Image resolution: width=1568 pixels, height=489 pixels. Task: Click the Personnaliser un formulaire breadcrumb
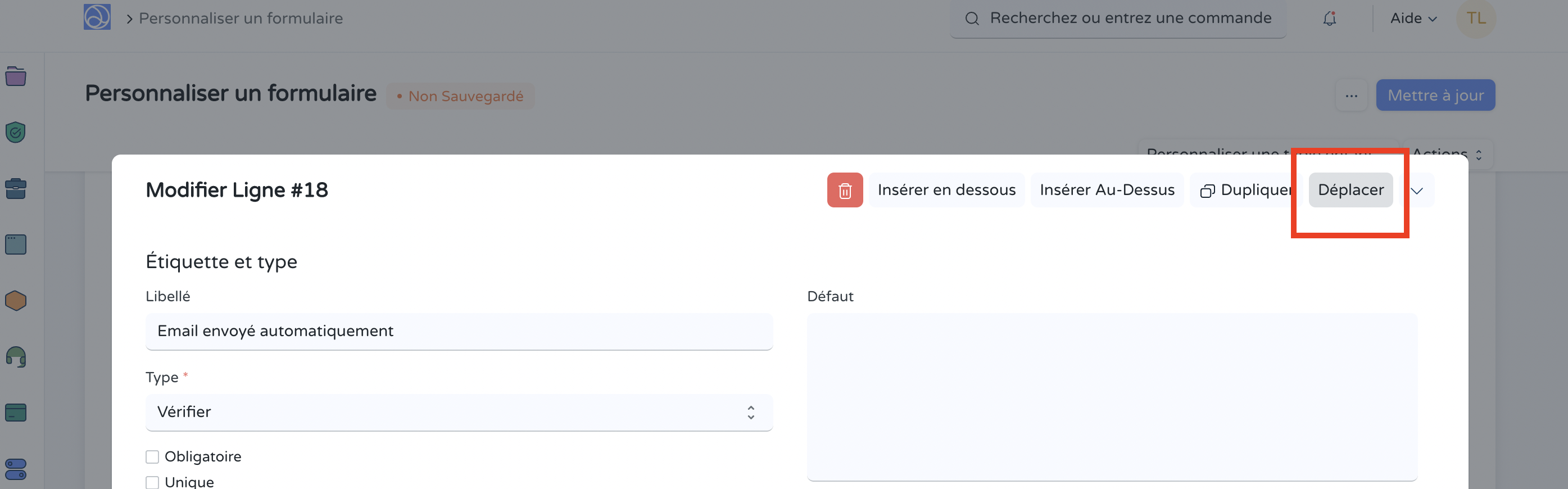point(241,19)
